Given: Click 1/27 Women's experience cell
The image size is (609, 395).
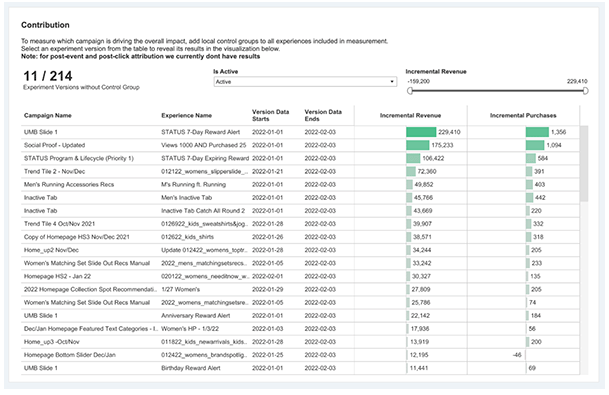Looking at the screenshot, I should [180, 289].
